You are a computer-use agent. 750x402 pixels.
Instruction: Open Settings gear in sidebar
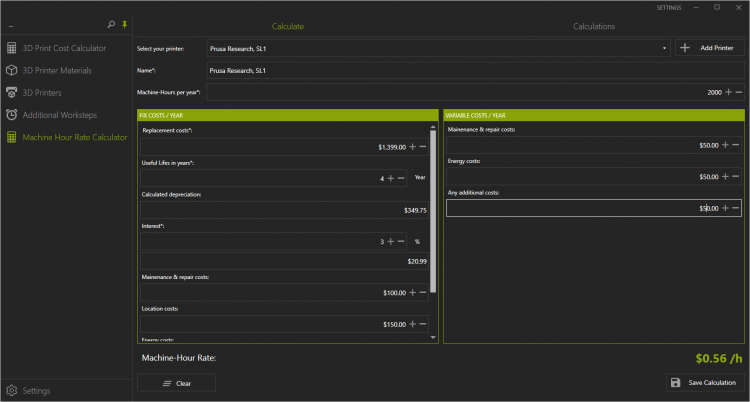(11, 391)
